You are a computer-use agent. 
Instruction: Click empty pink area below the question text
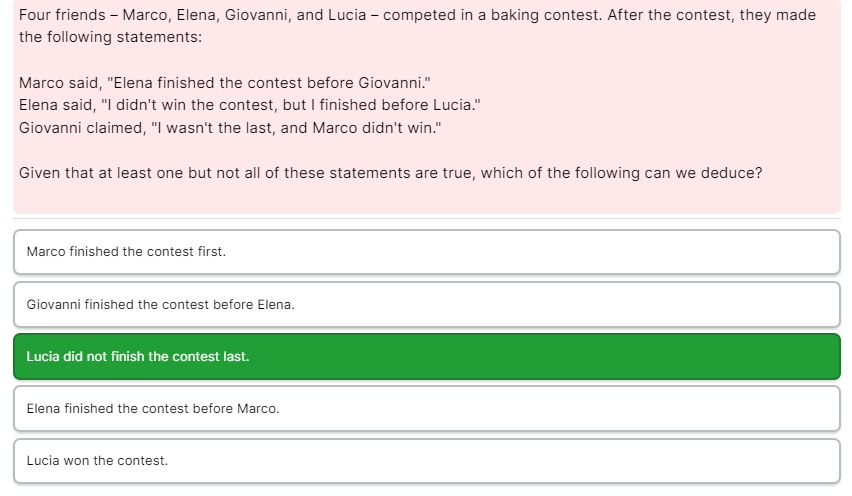[x=427, y=198]
